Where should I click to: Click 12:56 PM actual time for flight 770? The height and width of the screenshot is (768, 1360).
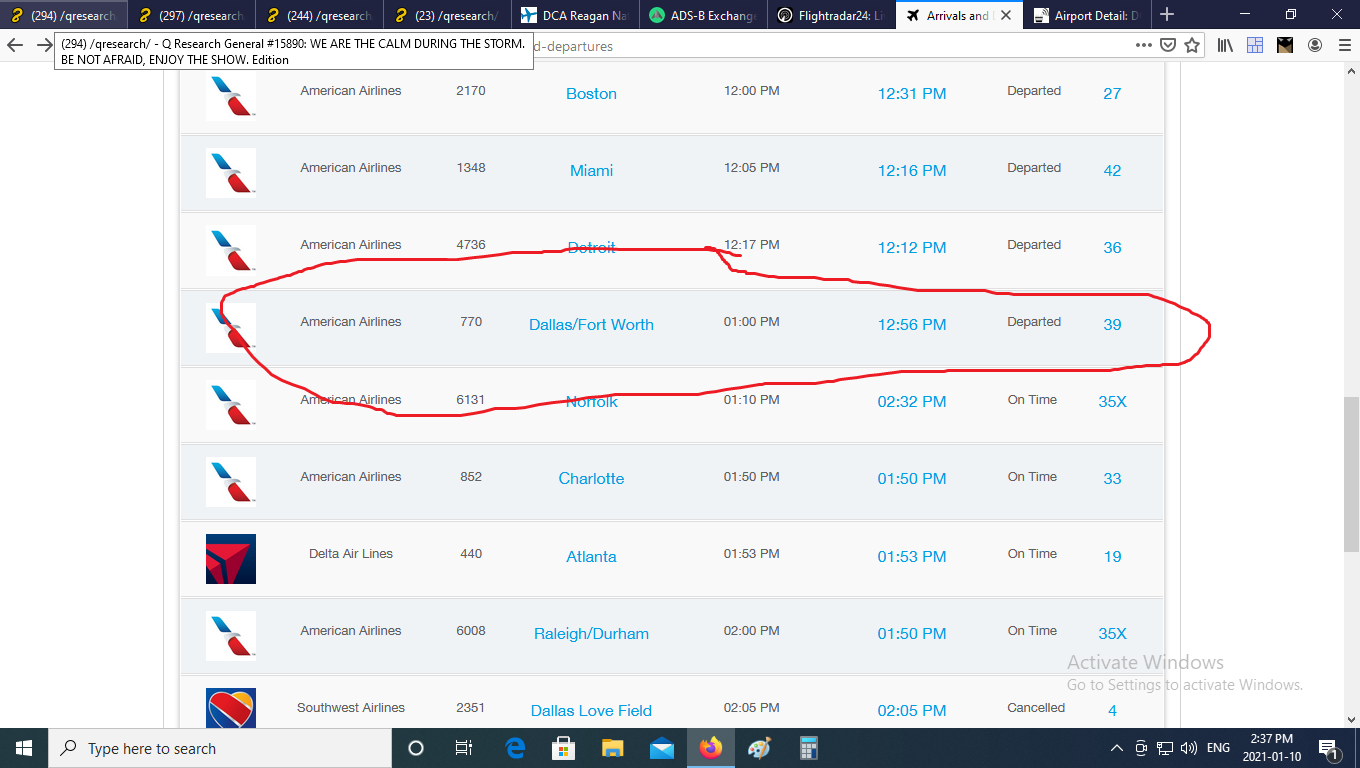(x=912, y=325)
